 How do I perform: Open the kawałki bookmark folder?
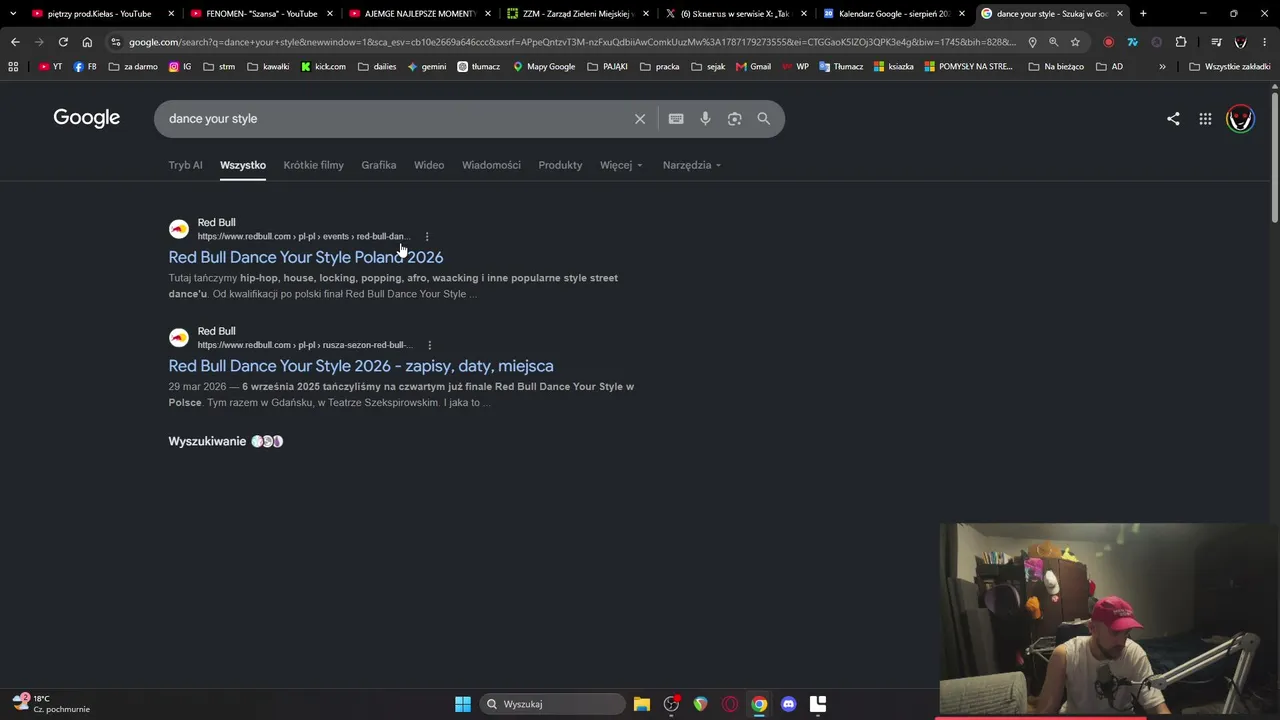[267, 67]
